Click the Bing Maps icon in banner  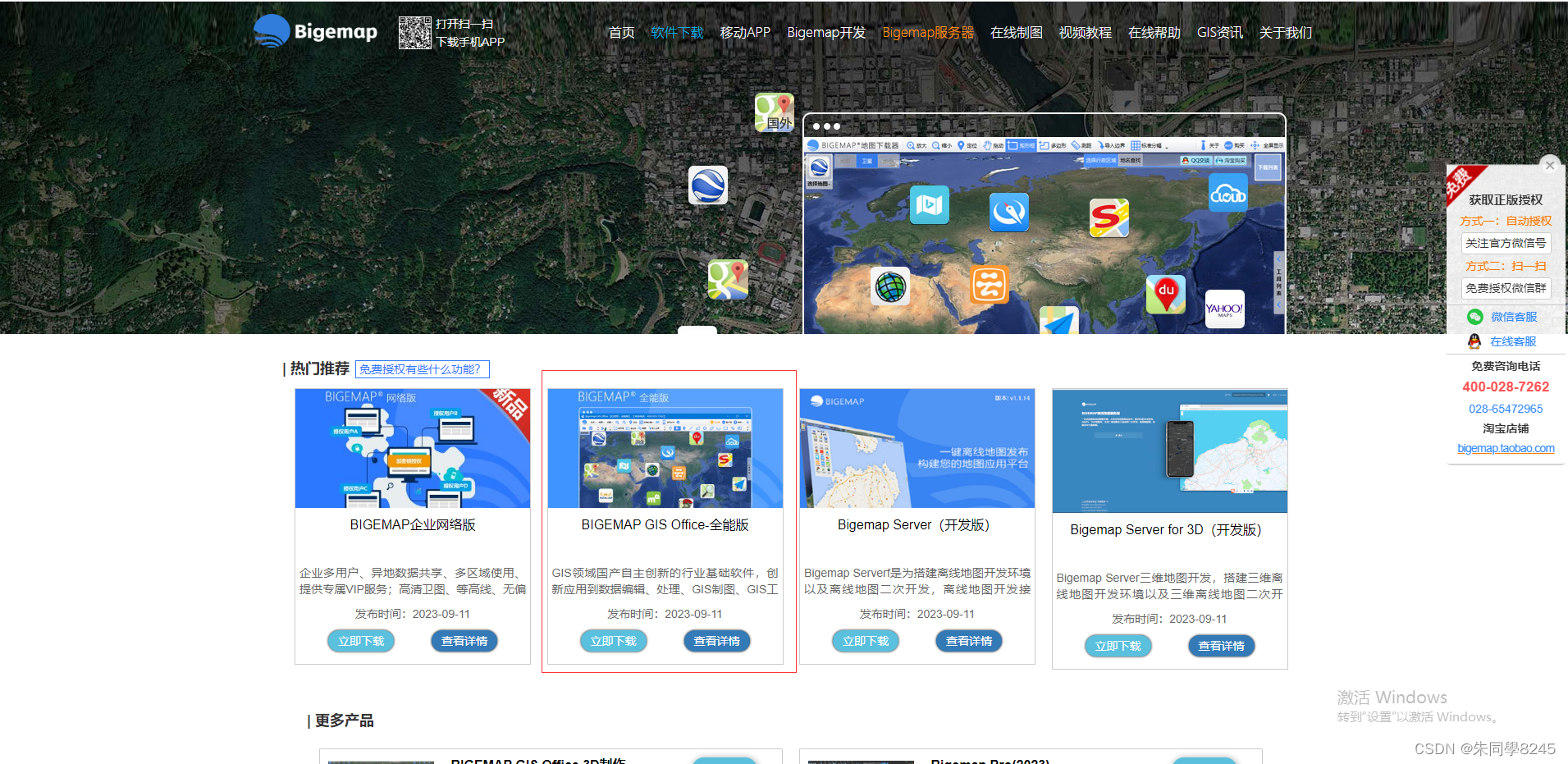pyautogui.click(x=930, y=204)
